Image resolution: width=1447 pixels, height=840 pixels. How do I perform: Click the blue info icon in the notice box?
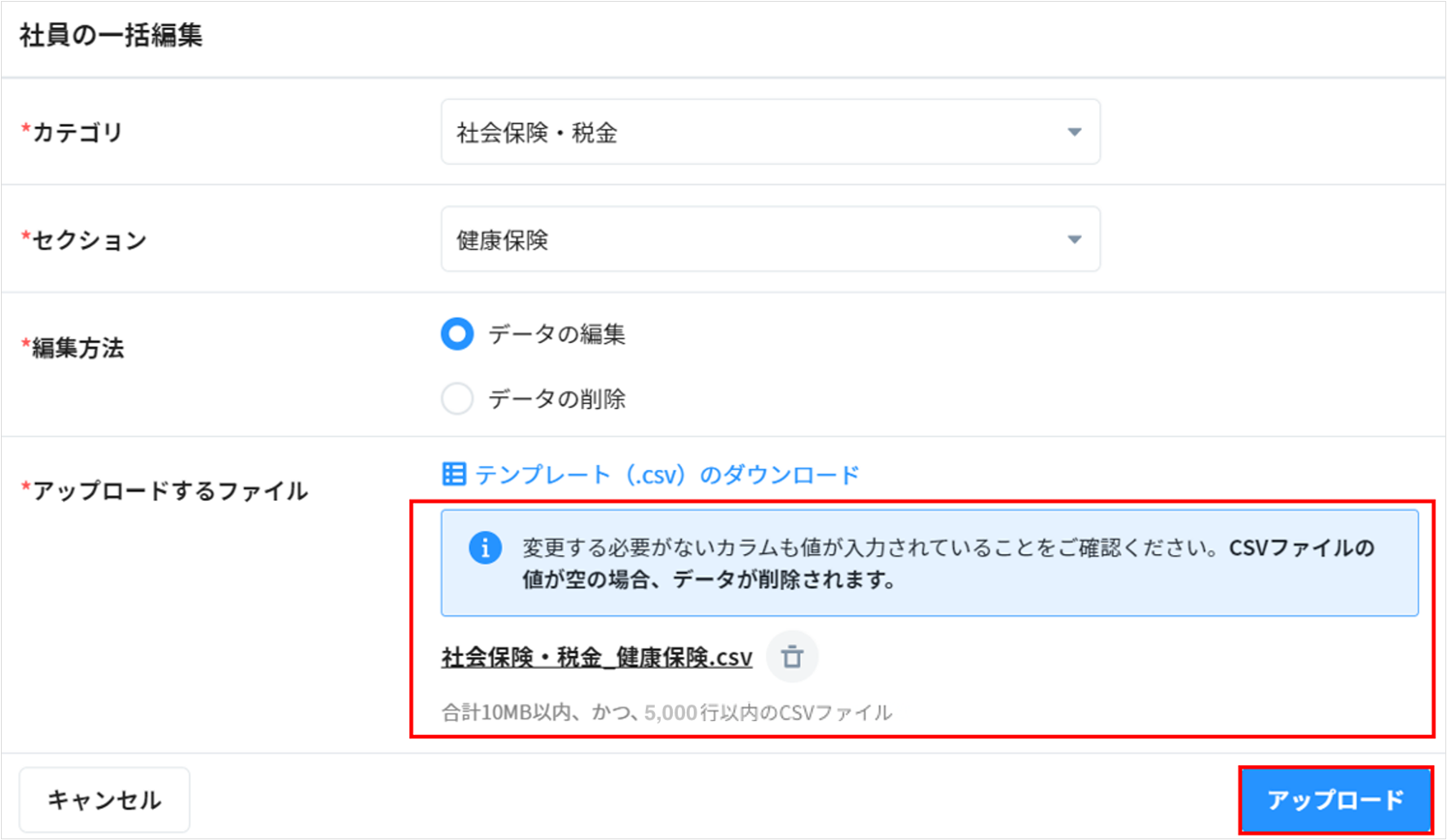[486, 548]
